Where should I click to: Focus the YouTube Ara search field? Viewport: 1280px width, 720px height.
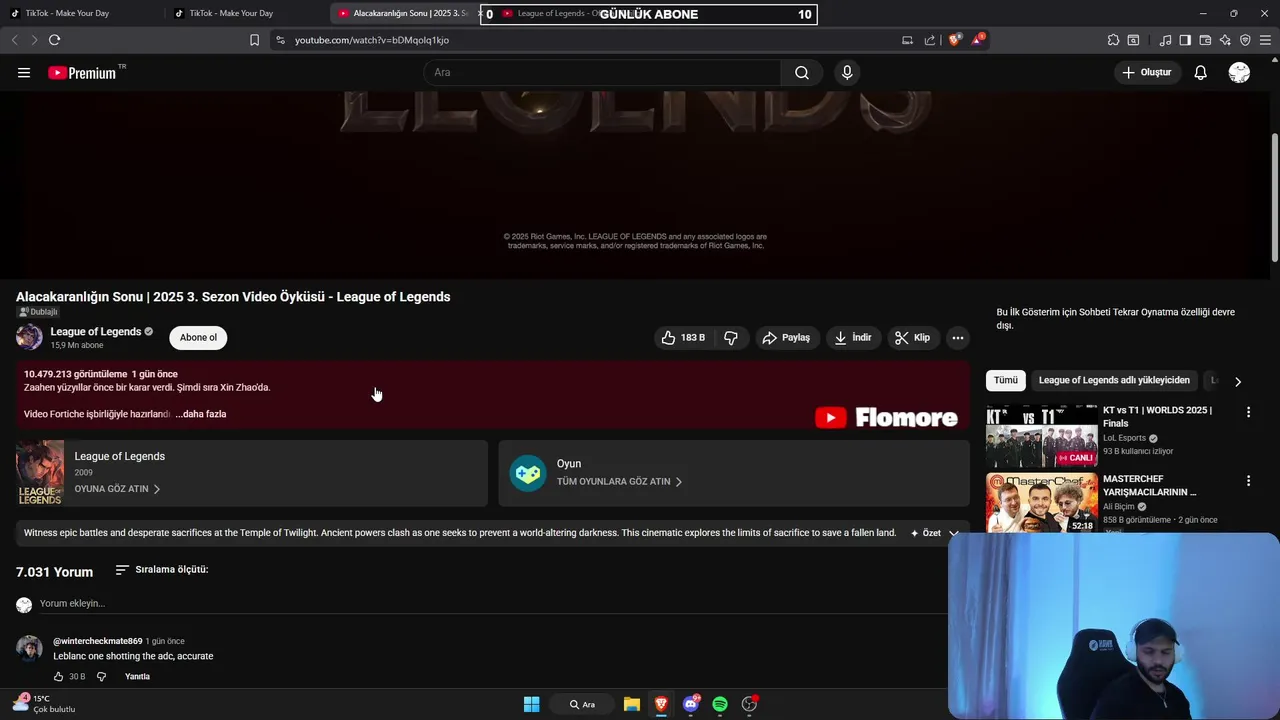pos(603,73)
